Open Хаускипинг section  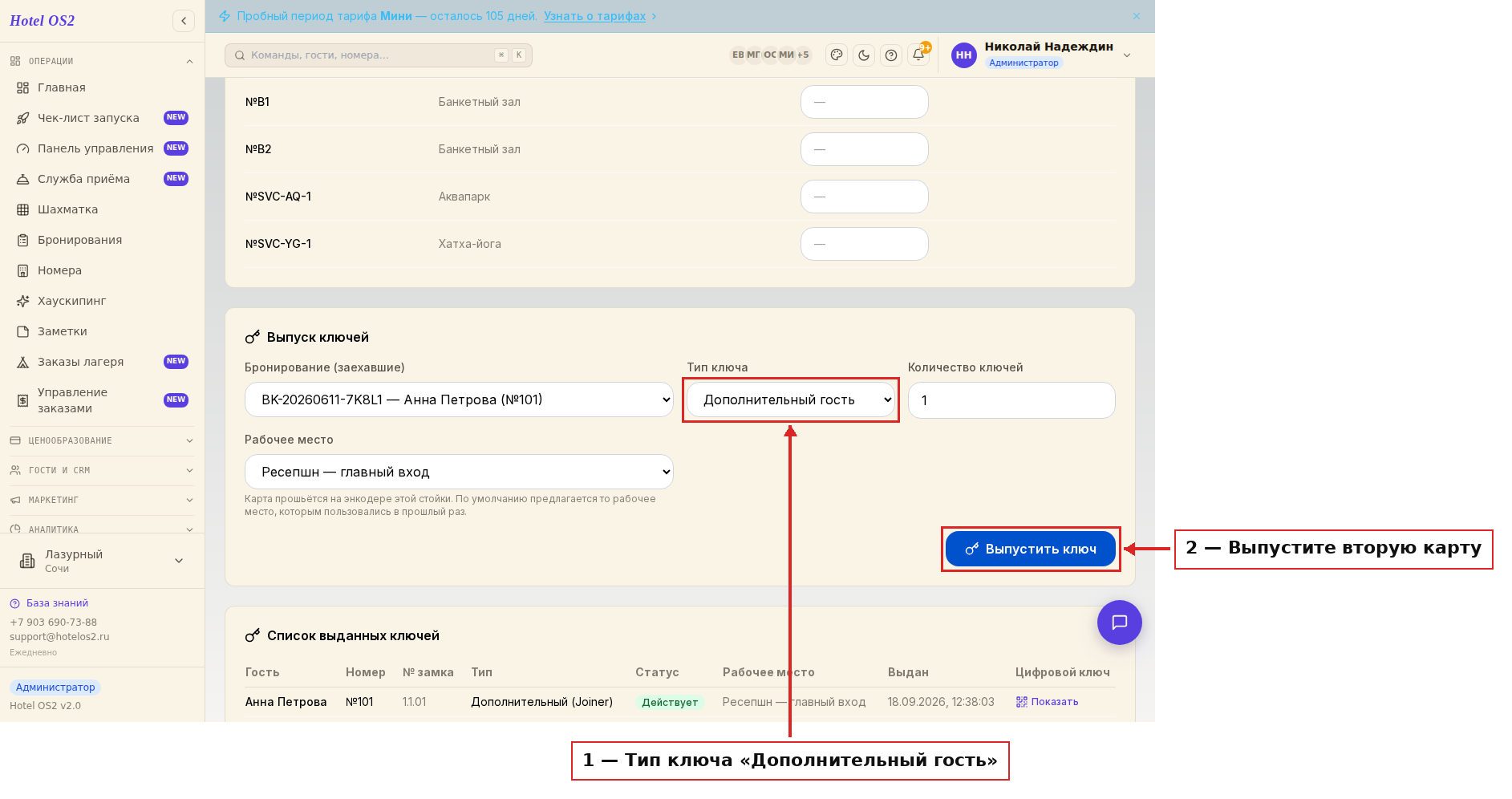tap(102, 301)
